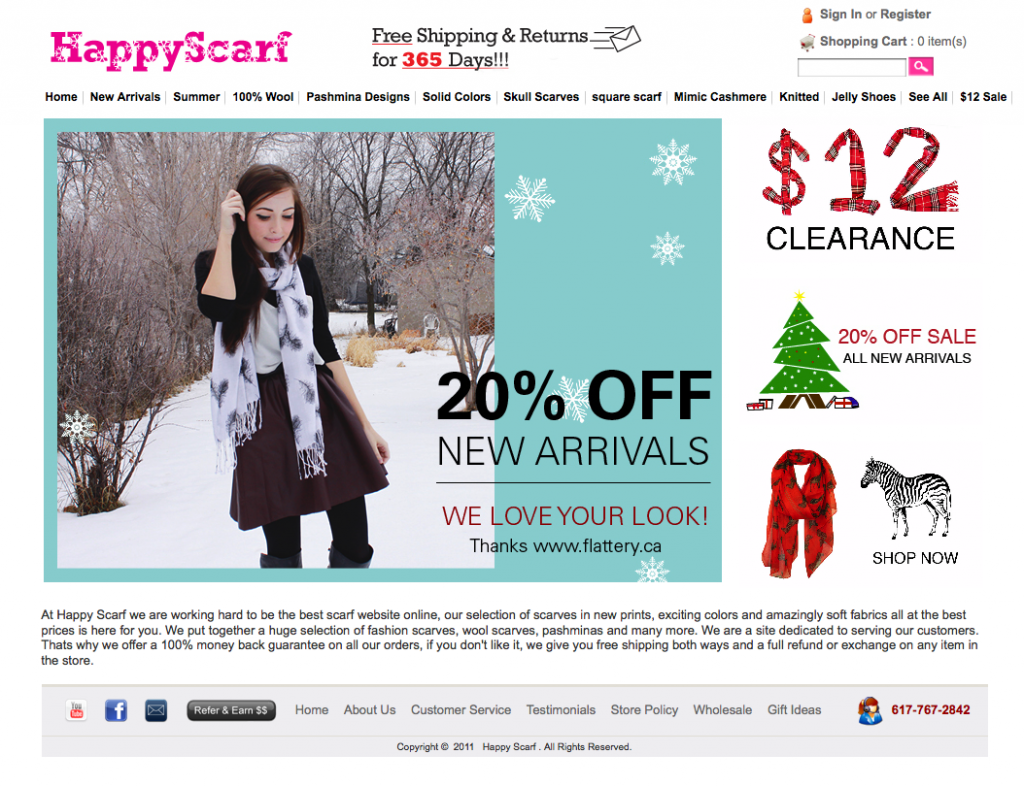Open the Store Policy footer link
1024x787 pixels.
click(644, 710)
